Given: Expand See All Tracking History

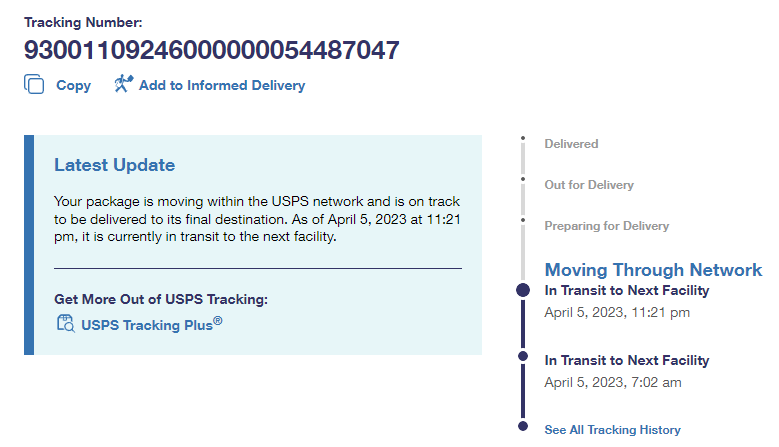Looking at the screenshot, I should [x=612, y=430].
